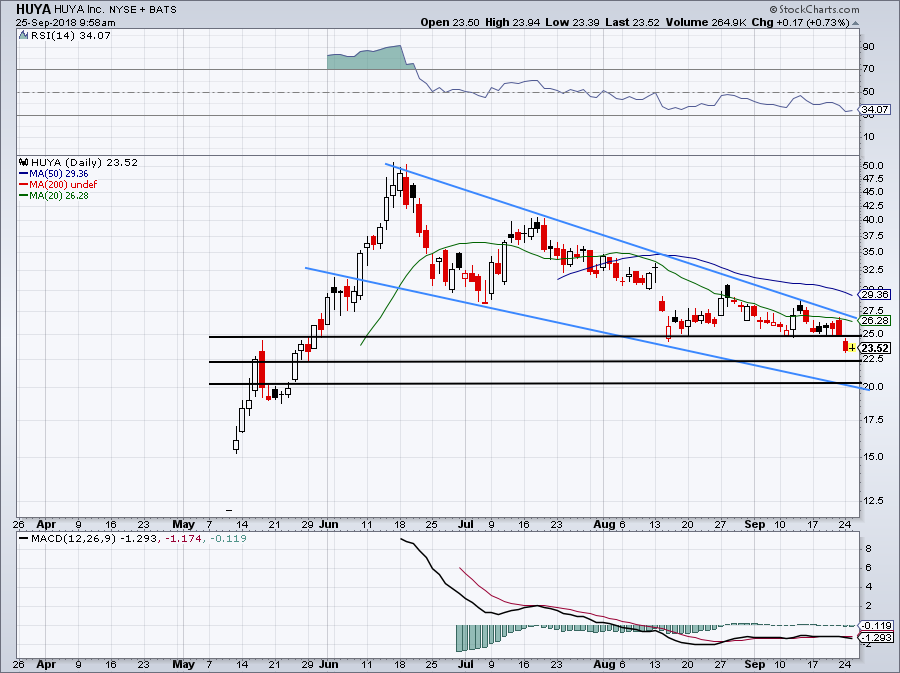Click the 29.36 MA(50) price tag
900x673 pixels.
point(875,294)
